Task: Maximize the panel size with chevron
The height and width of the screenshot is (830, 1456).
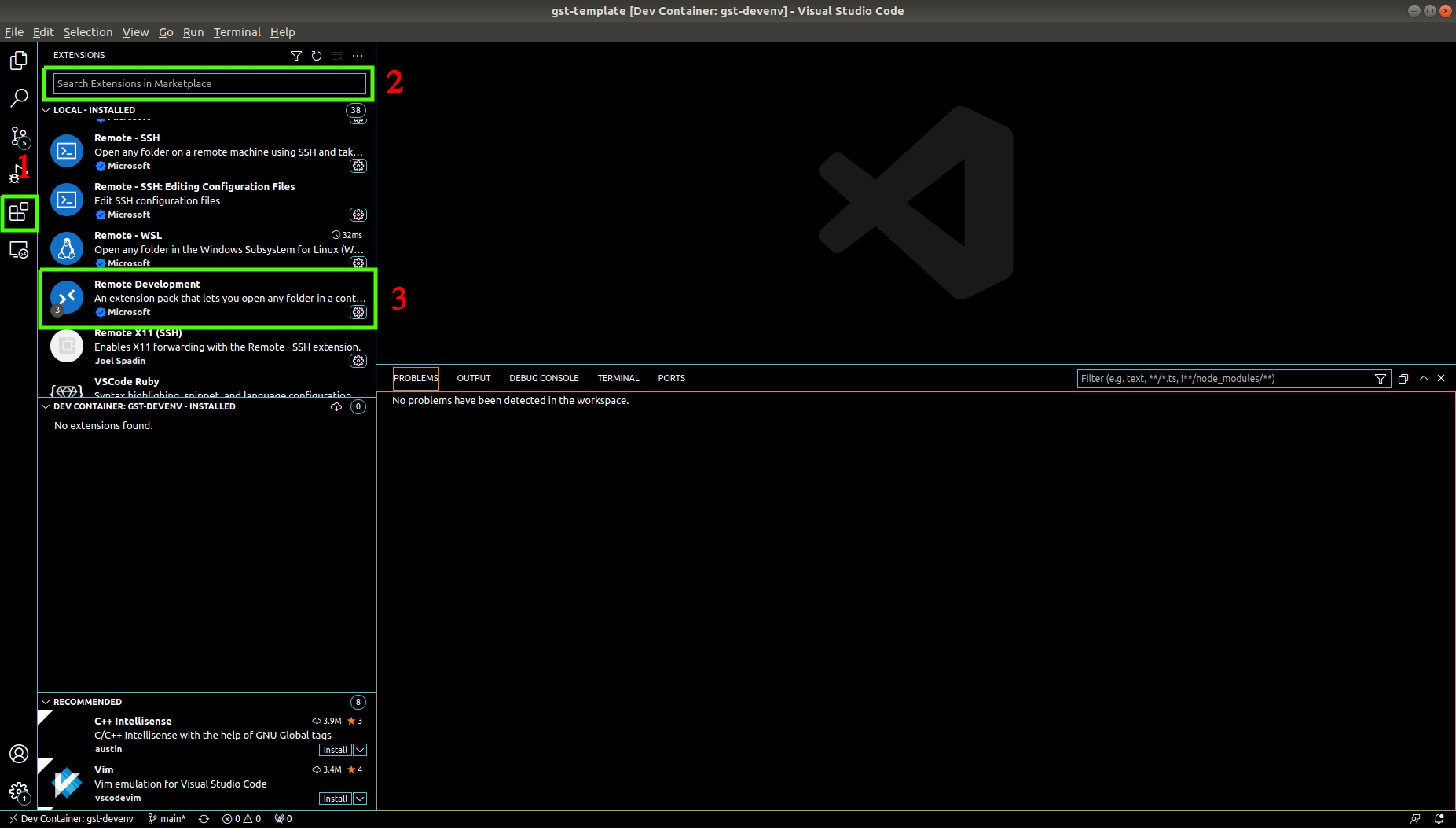Action: 1424,378
